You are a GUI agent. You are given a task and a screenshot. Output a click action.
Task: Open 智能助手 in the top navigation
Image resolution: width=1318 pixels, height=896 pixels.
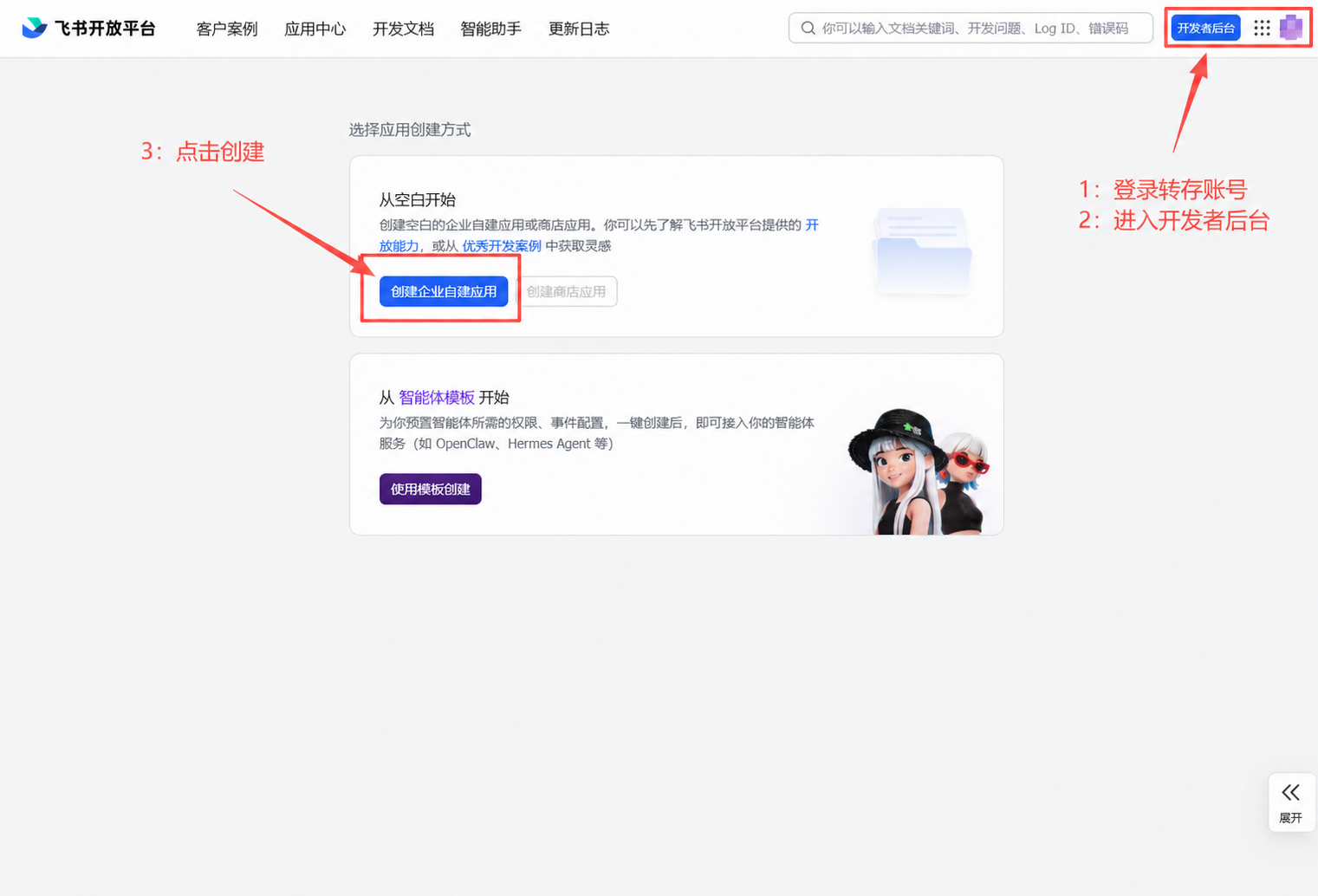pyautogui.click(x=490, y=29)
